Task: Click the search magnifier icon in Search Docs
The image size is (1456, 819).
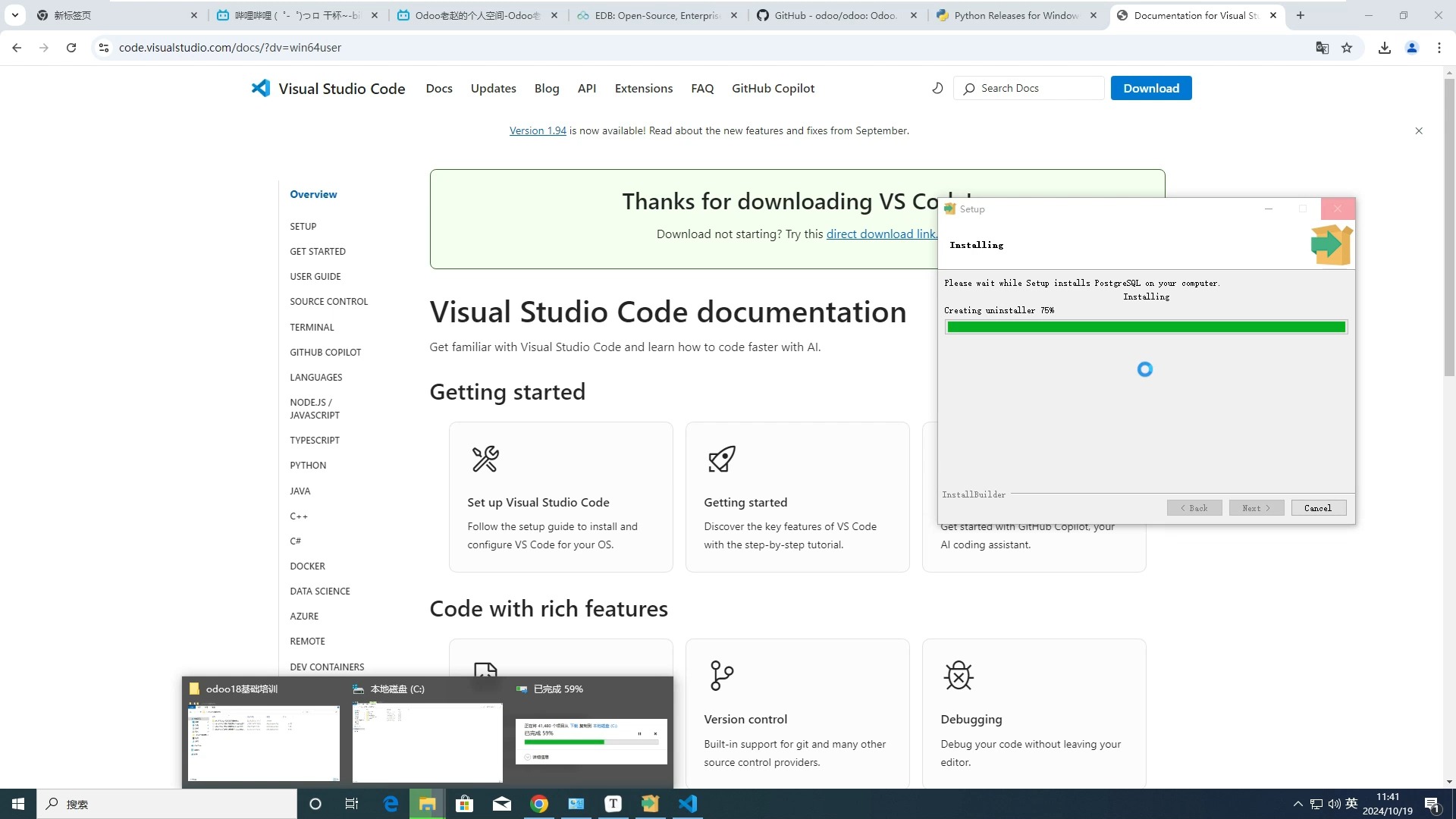Action: pyautogui.click(x=969, y=89)
